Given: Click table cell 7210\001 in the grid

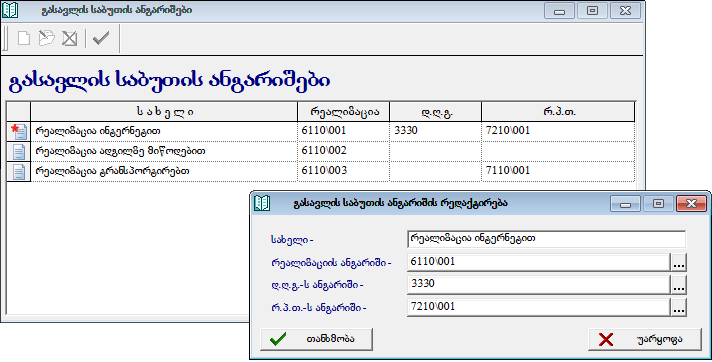Looking at the screenshot, I should pos(558,131).
